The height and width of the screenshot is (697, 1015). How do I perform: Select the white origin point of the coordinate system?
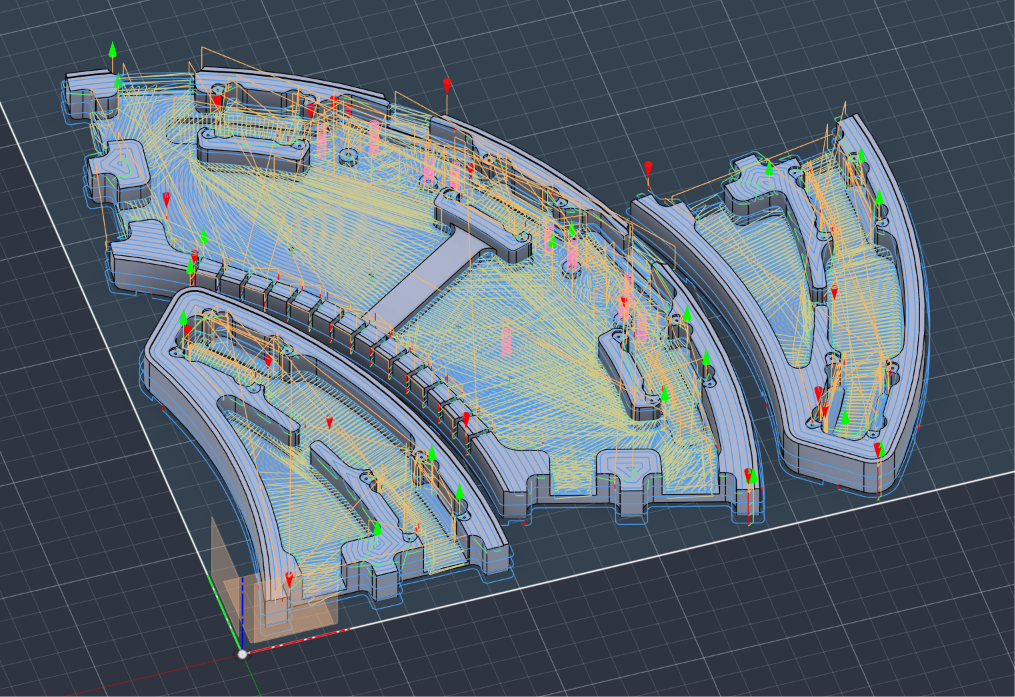click(x=242, y=654)
